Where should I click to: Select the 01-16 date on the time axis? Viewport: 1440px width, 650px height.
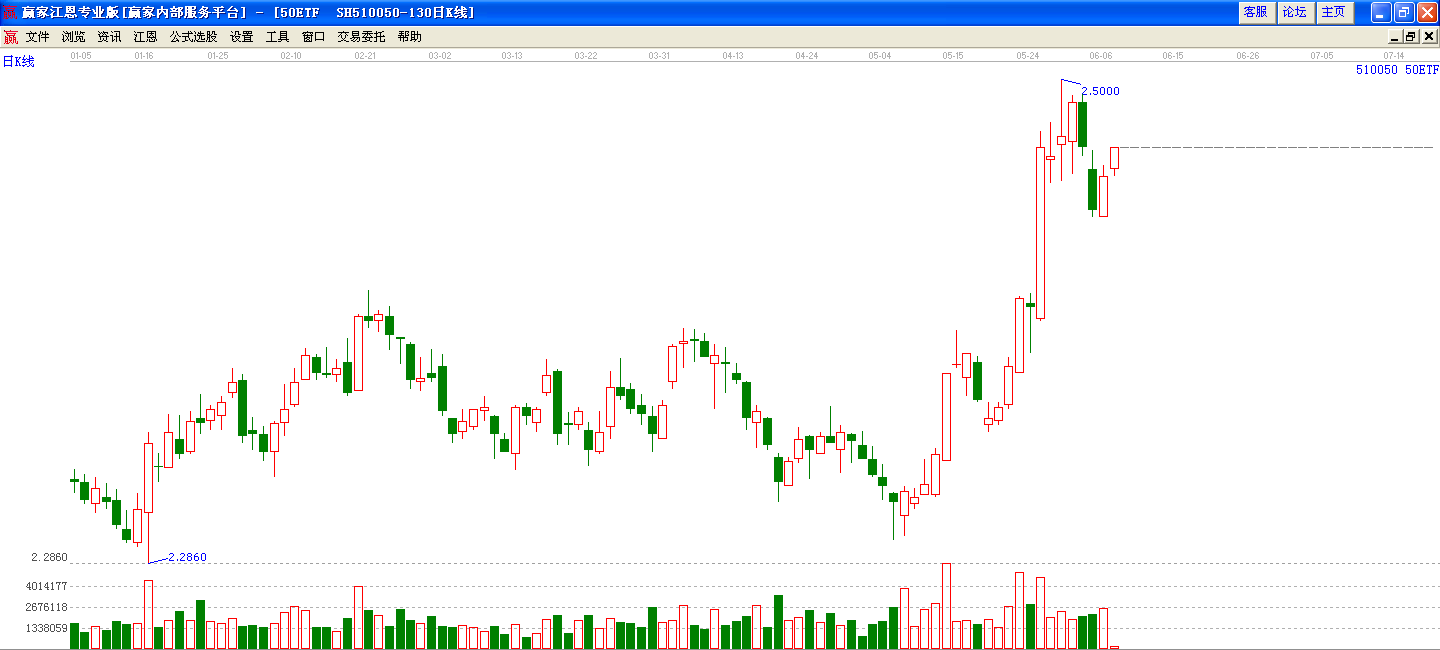(144, 56)
